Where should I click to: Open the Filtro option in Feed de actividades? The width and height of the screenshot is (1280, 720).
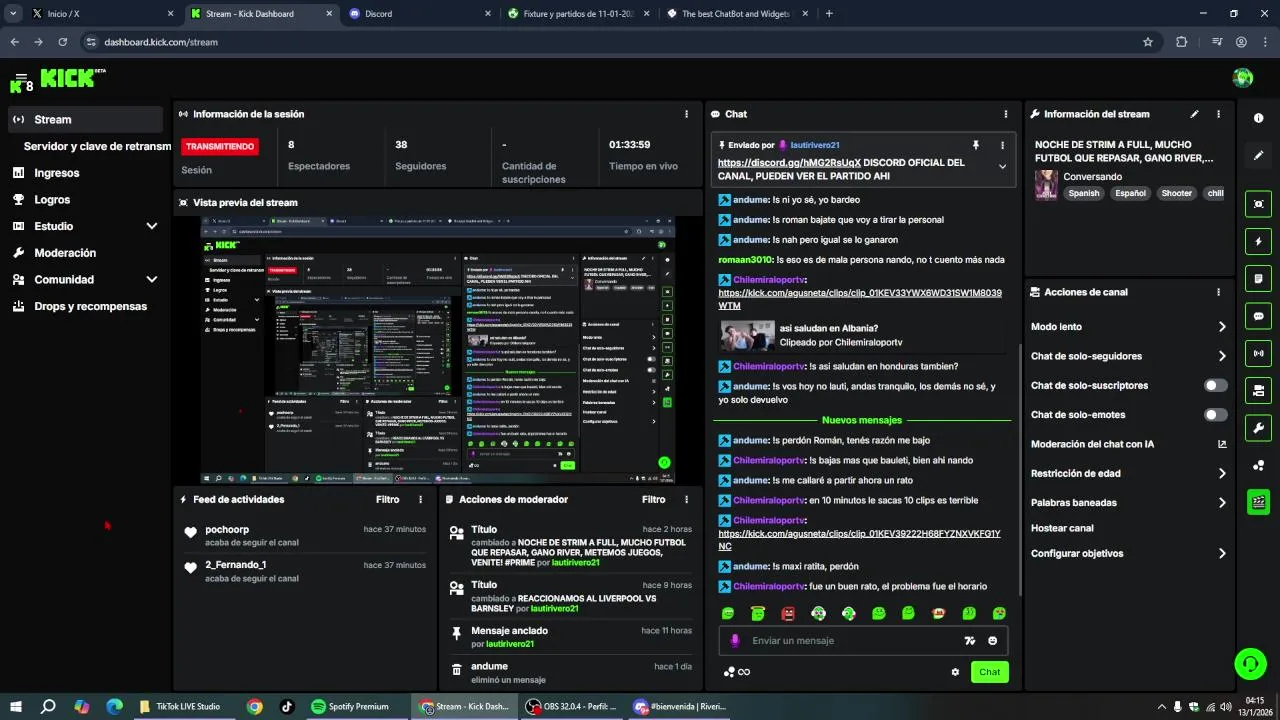(388, 499)
